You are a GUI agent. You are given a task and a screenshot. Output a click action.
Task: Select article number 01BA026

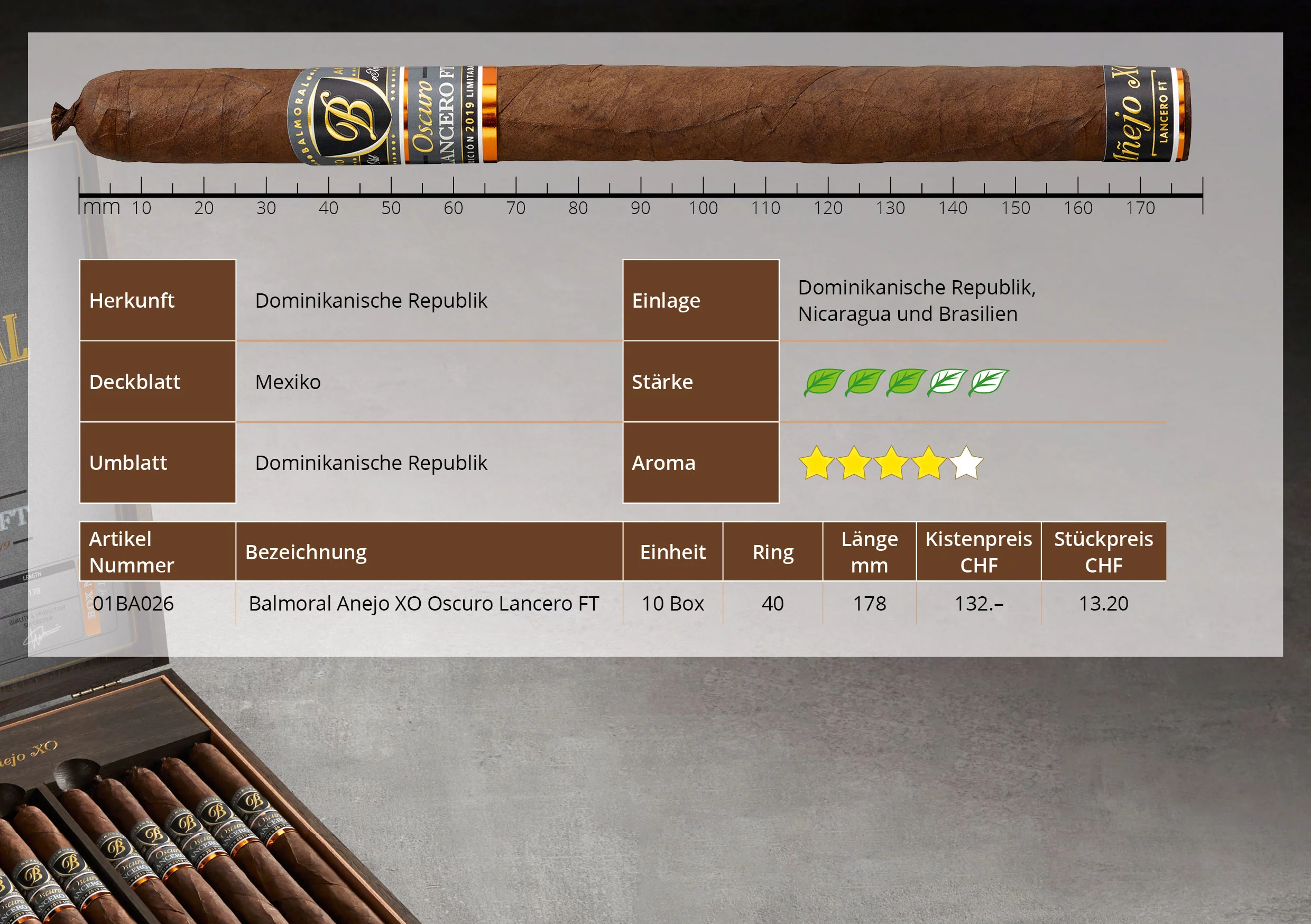[x=133, y=604]
